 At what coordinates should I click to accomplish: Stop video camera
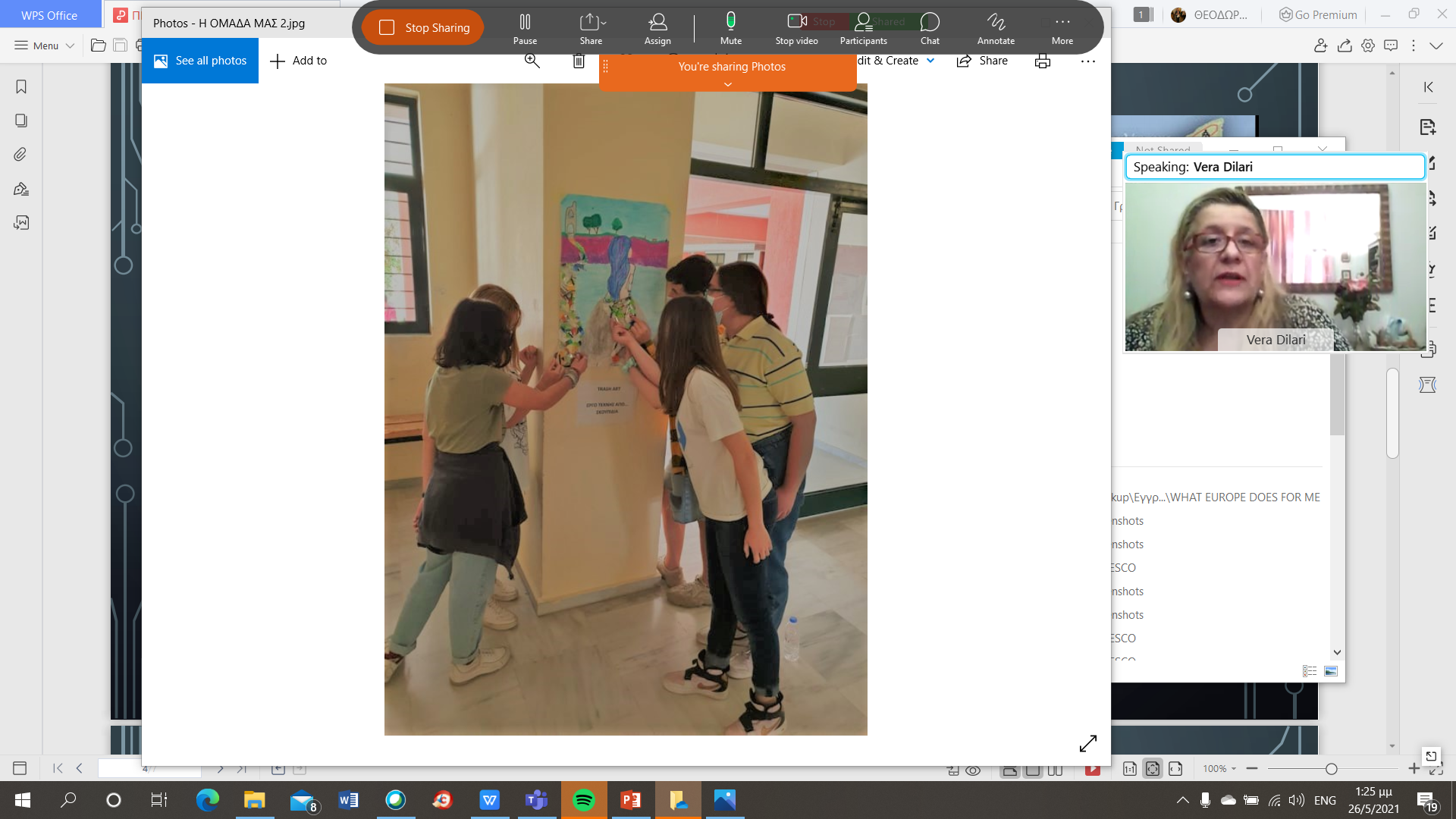(796, 28)
